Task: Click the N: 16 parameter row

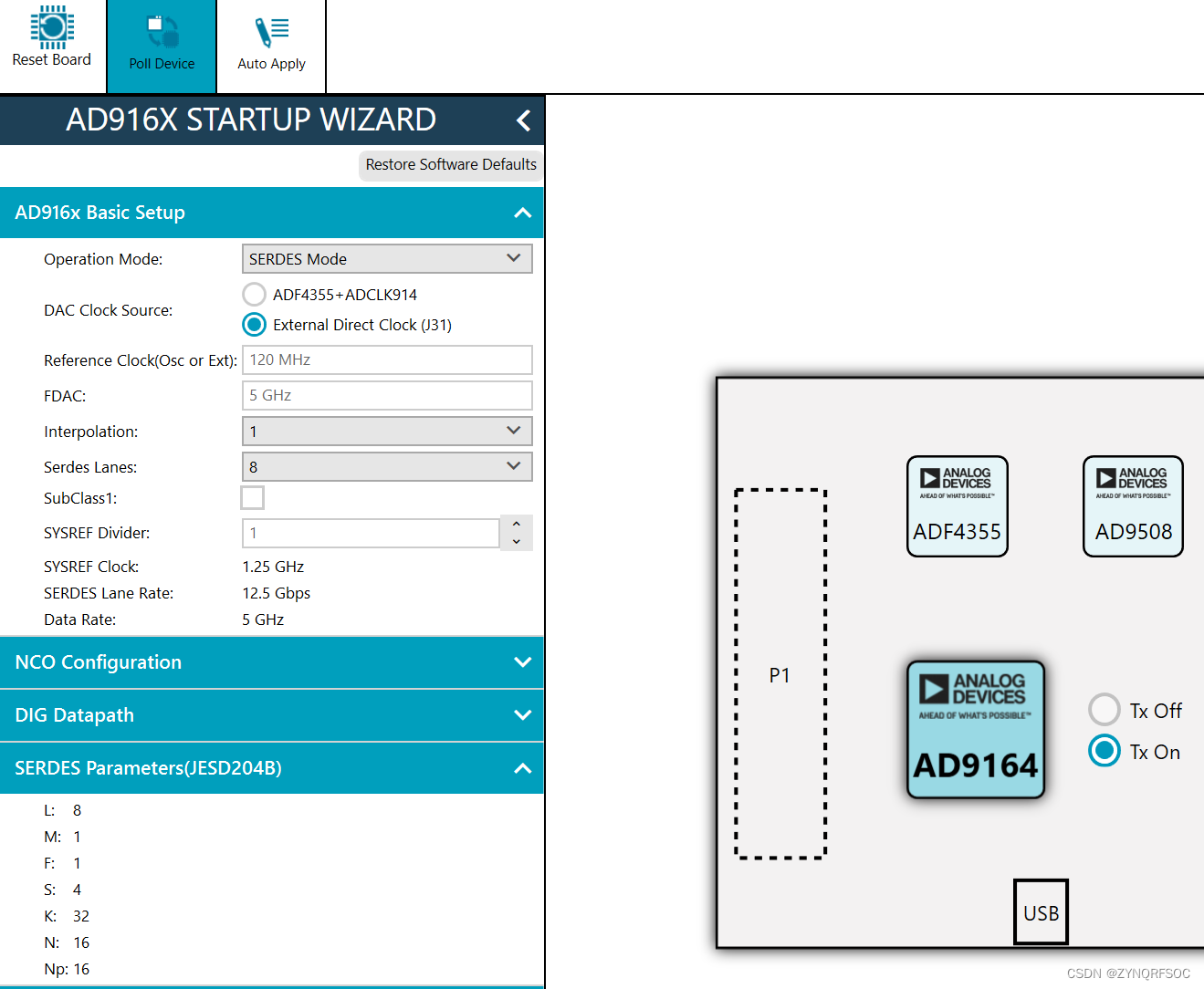Action: [67, 942]
